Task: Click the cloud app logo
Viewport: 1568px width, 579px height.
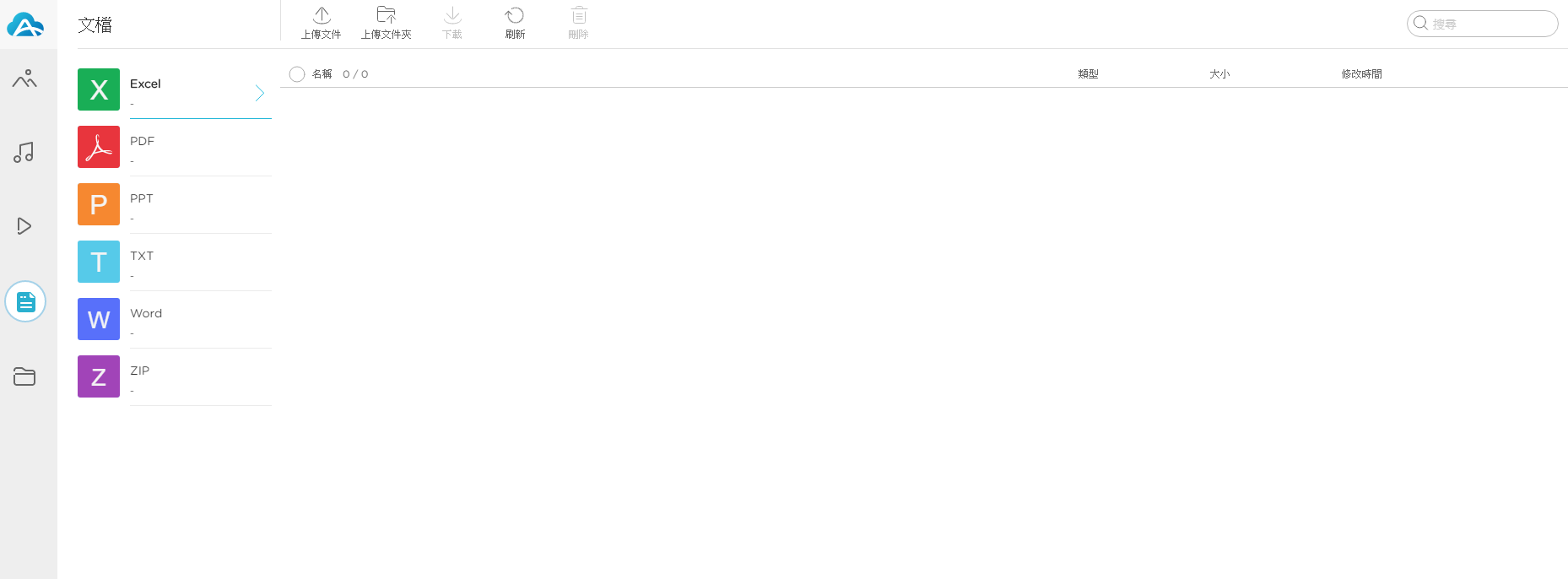Action: (x=25, y=24)
